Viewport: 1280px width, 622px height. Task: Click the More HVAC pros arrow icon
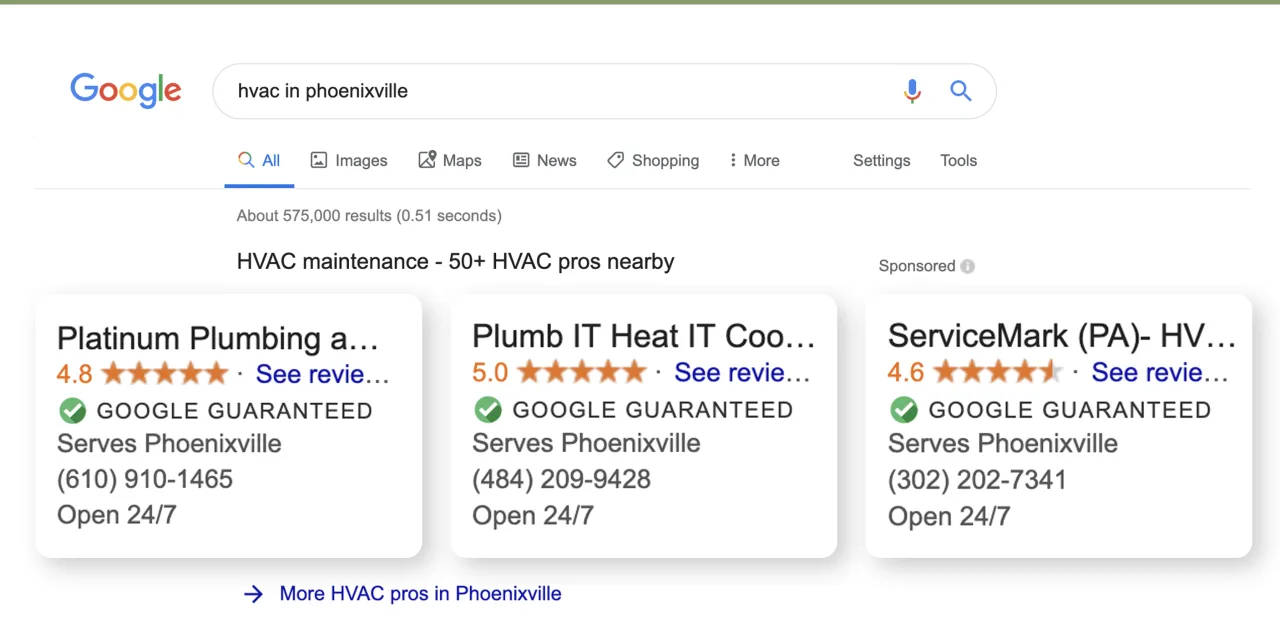[x=253, y=594]
